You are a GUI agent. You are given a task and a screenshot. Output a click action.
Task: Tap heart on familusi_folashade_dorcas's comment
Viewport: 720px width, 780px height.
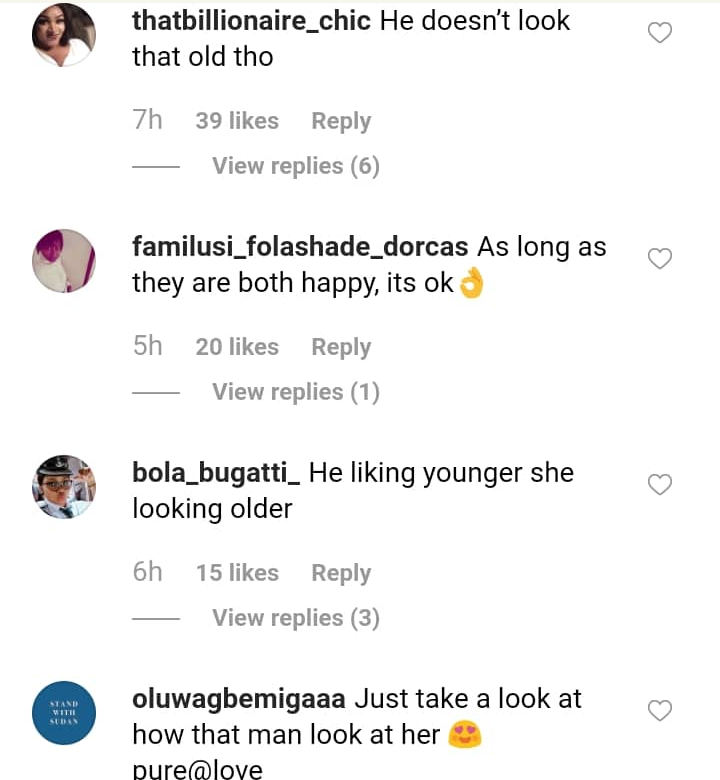point(660,259)
